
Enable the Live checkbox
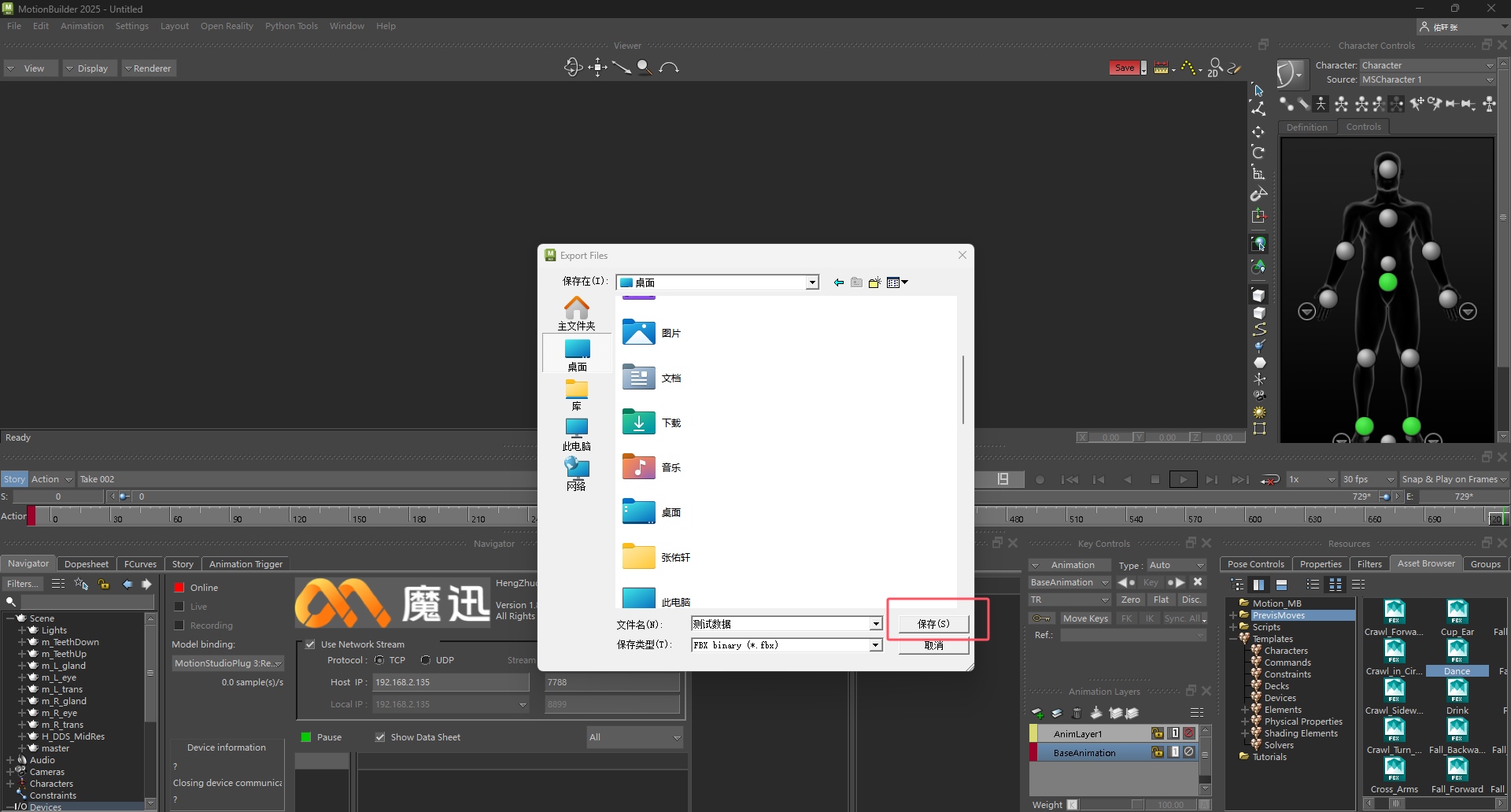[x=179, y=607]
